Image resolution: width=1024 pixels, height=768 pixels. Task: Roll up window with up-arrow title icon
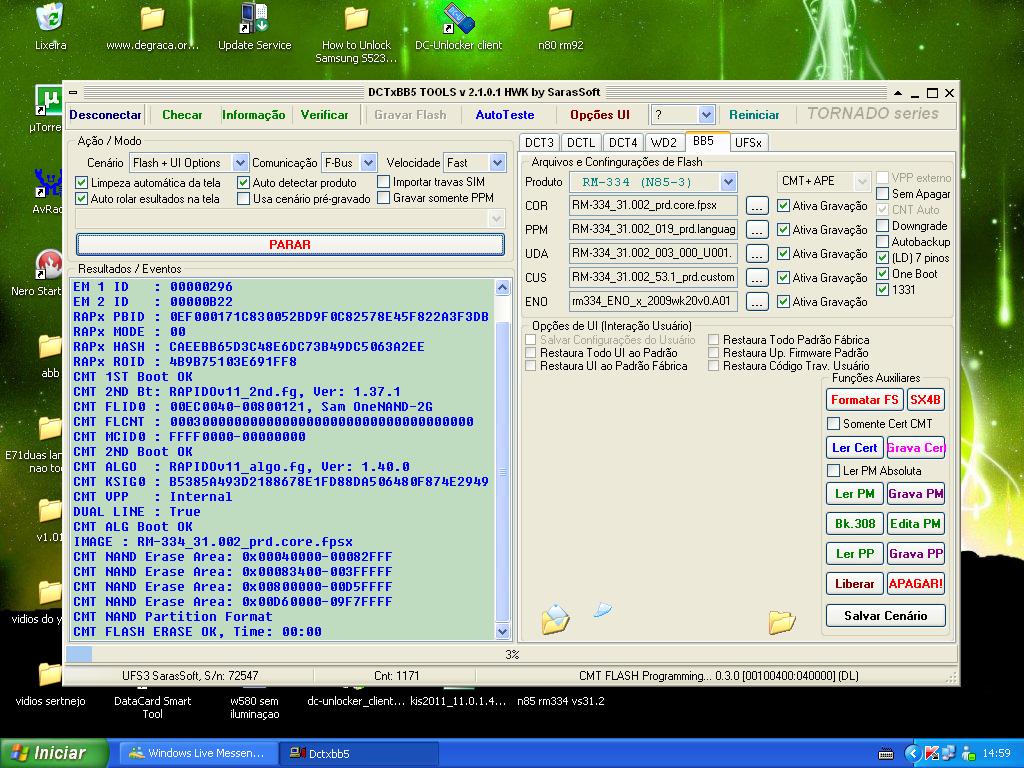point(898,93)
